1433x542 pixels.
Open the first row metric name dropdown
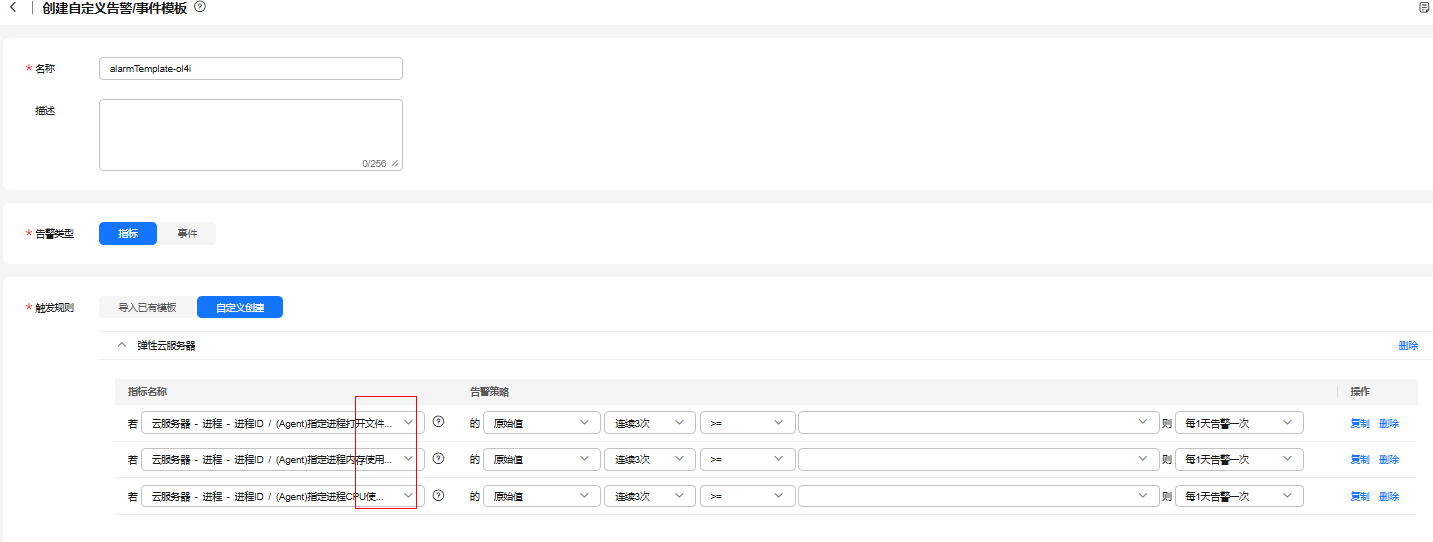(282, 423)
